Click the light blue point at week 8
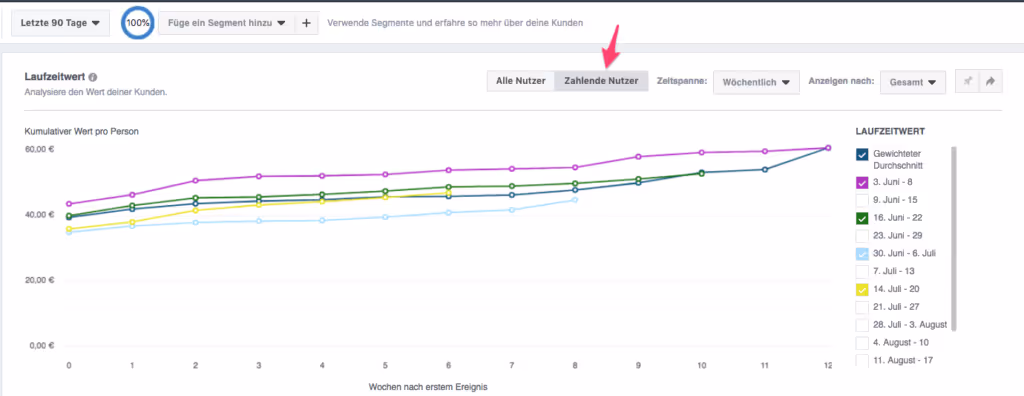This screenshot has width=1024, height=396. 575,199
